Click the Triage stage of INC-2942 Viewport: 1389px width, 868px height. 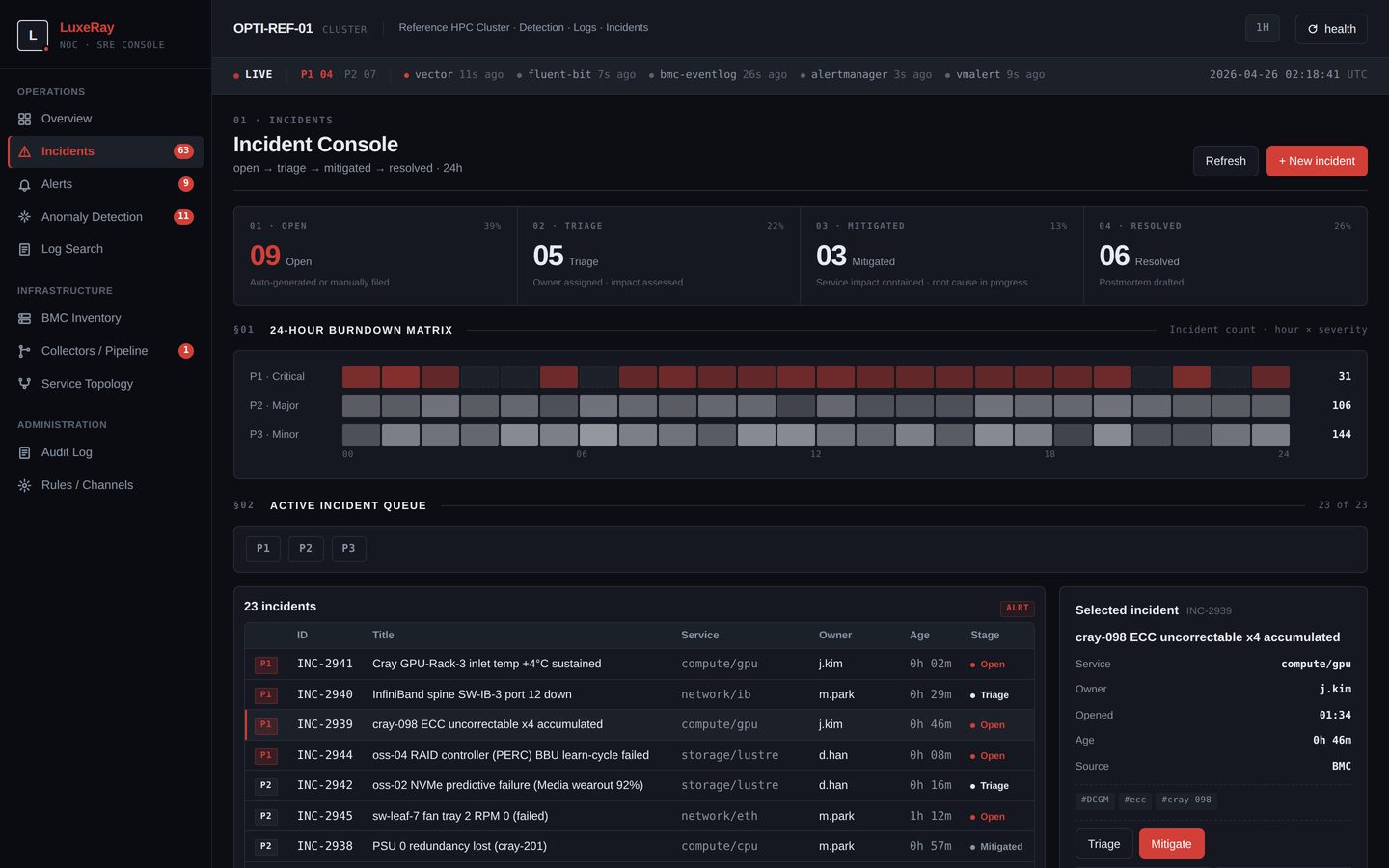click(990, 786)
